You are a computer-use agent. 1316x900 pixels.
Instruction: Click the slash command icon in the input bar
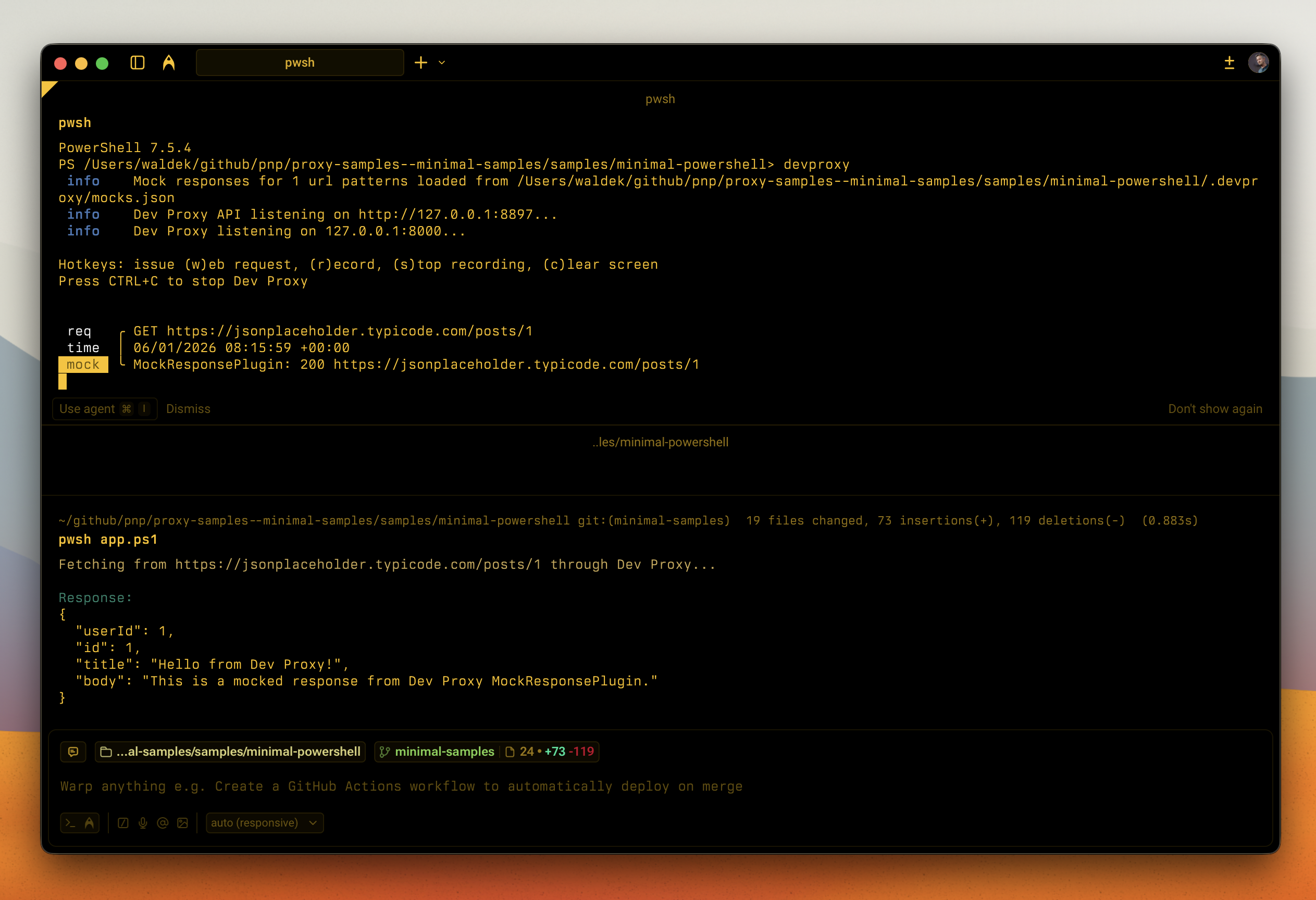tap(122, 822)
